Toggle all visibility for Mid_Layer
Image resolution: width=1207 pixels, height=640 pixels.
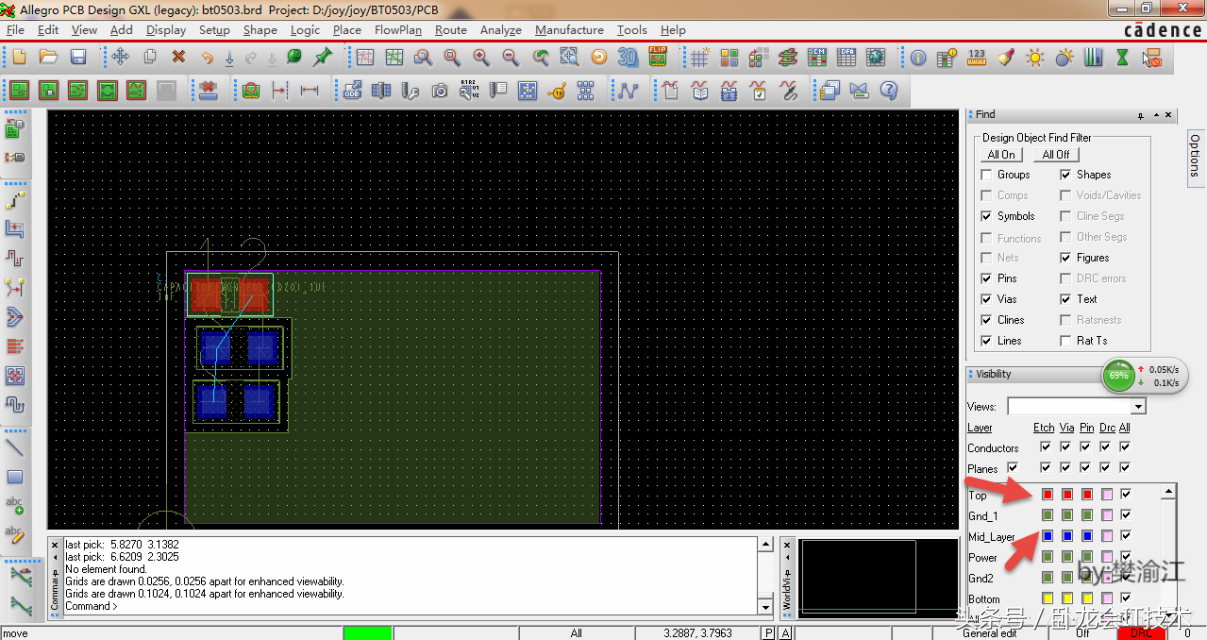pos(1126,536)
